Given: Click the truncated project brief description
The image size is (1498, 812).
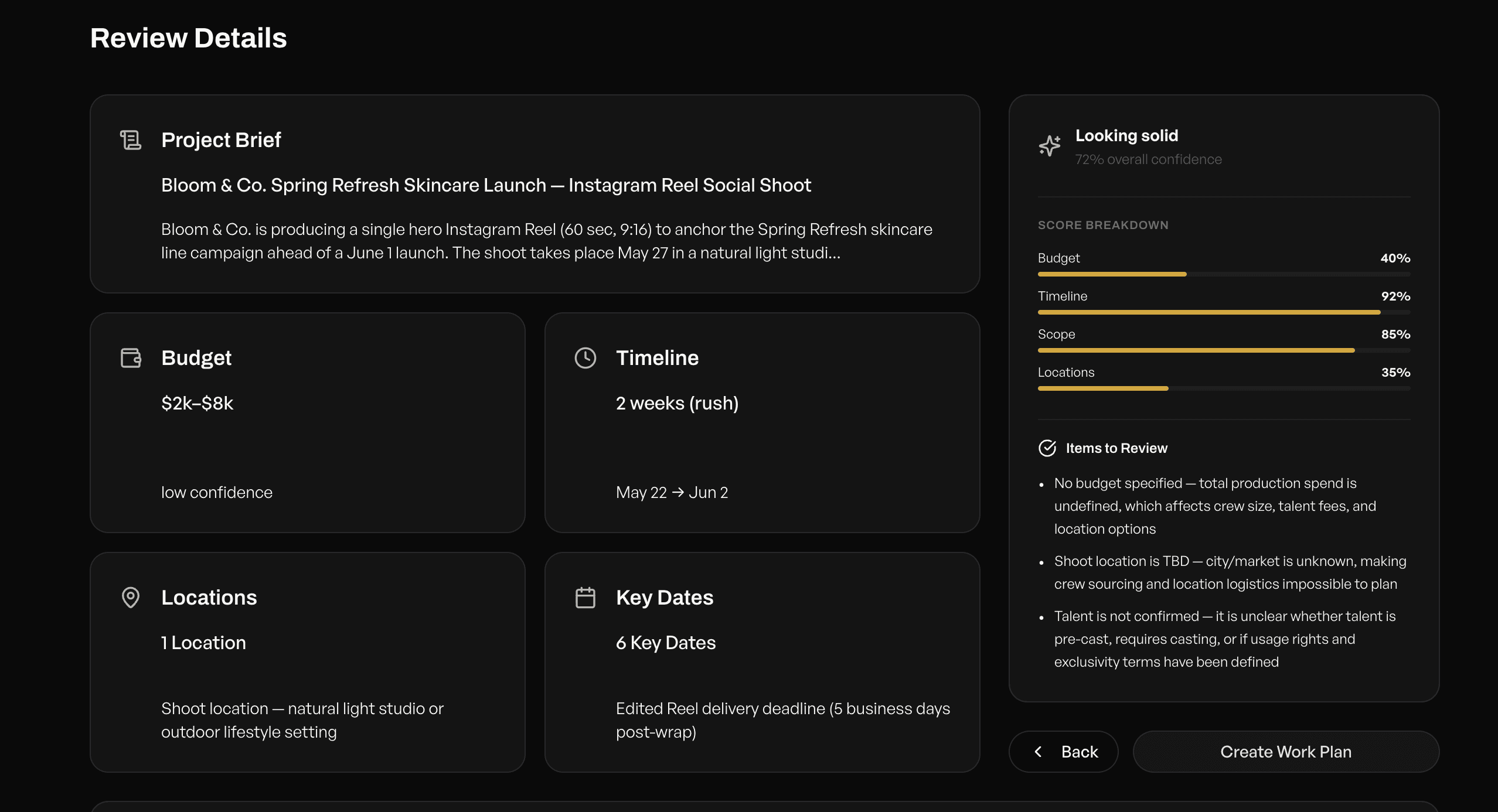Looking at the screenshot, I should point(547,241).
